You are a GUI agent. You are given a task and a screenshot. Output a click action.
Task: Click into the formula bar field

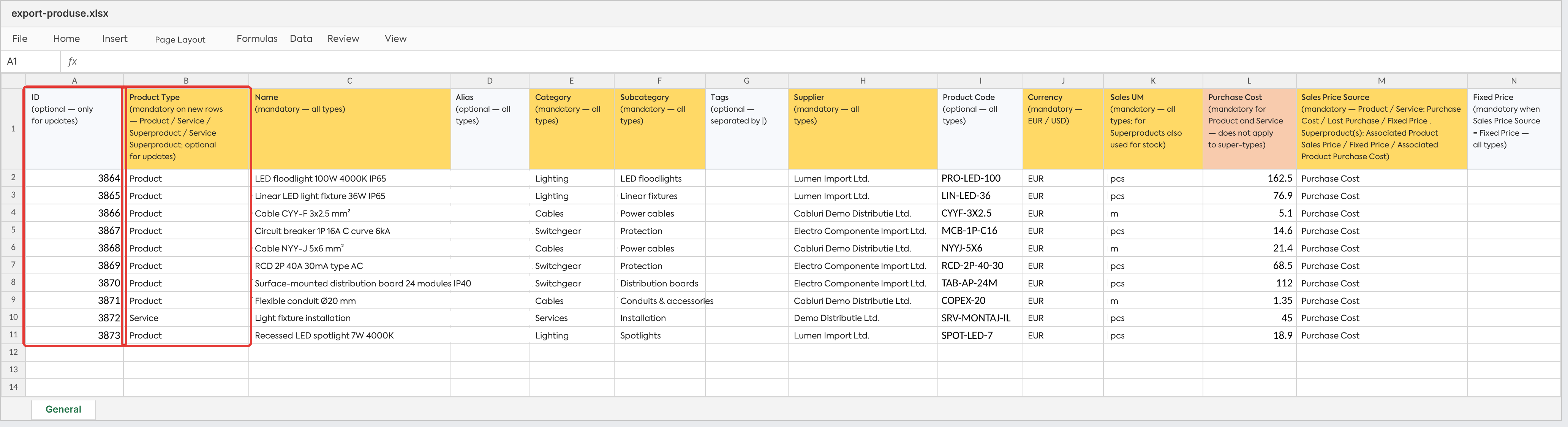822,61
